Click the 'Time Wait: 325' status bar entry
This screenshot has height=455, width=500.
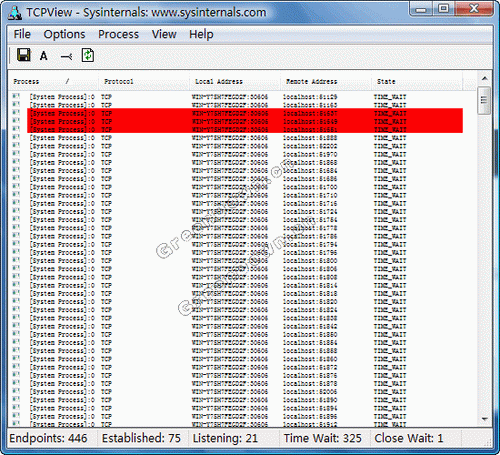click(x=323, y=438)
